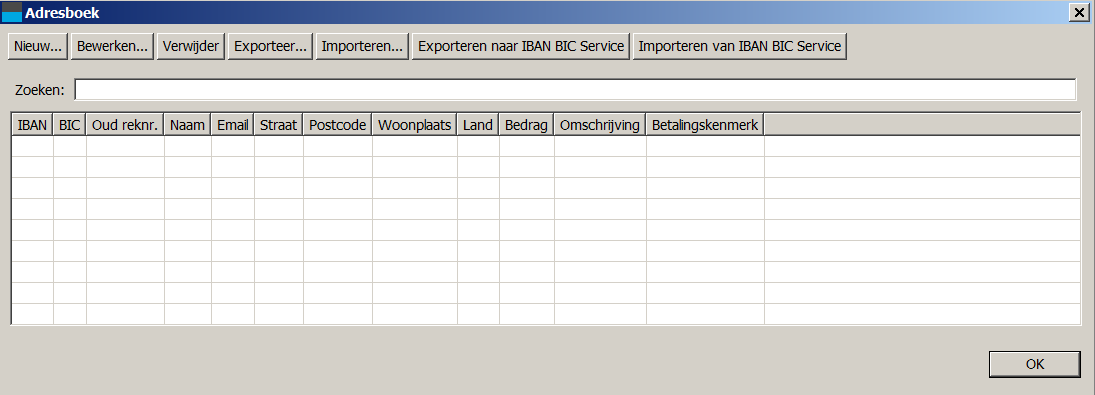Select the Verwijder button
The image size is (1095, 395).
[x=191, y=46]
